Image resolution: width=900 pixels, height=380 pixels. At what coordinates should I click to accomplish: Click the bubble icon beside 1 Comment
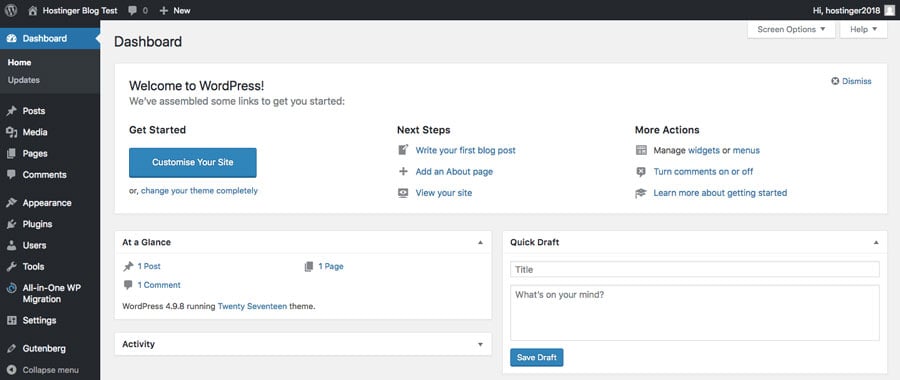coord(128,285)
